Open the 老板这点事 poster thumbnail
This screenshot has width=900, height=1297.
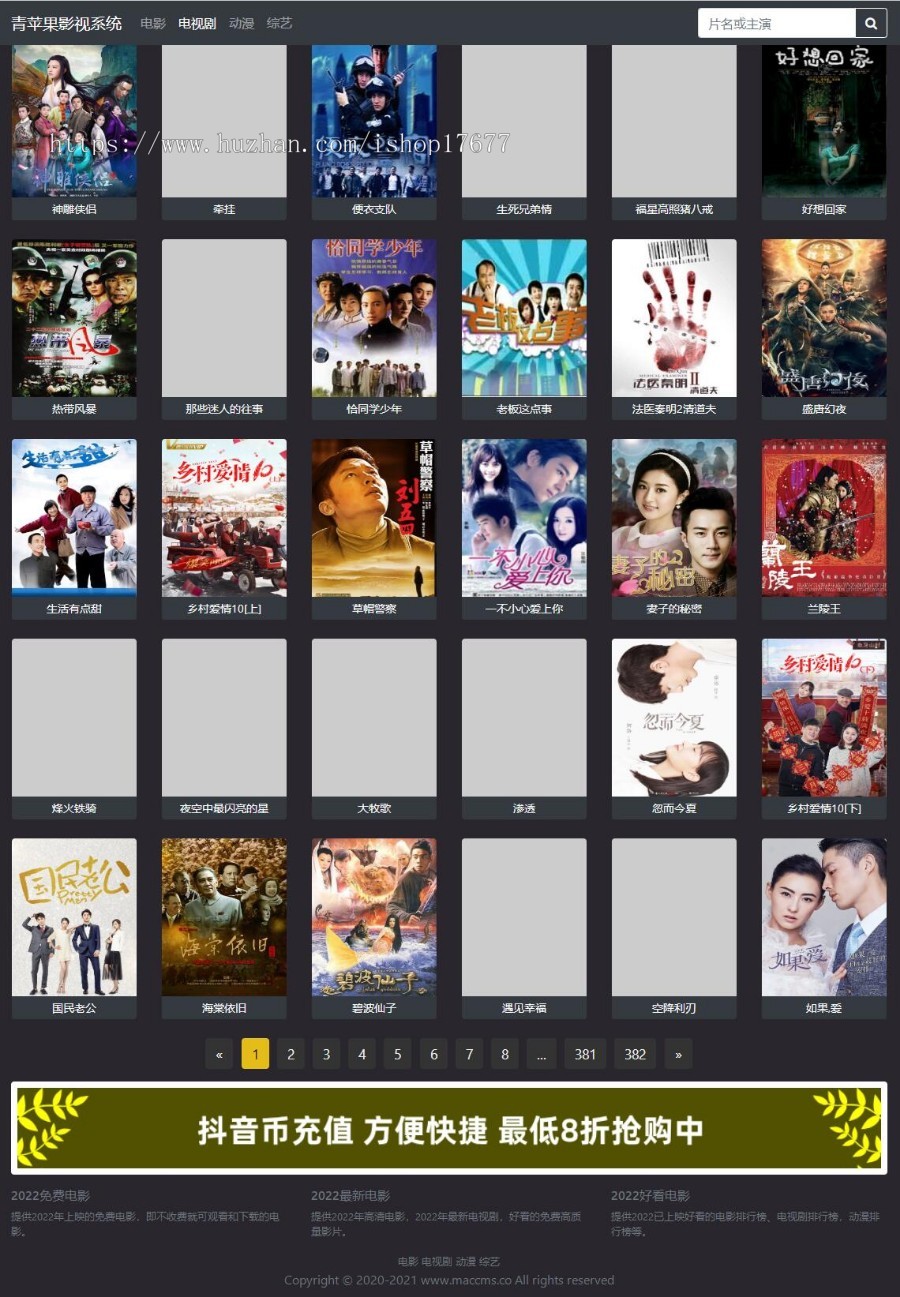click(x=524, y=318)
